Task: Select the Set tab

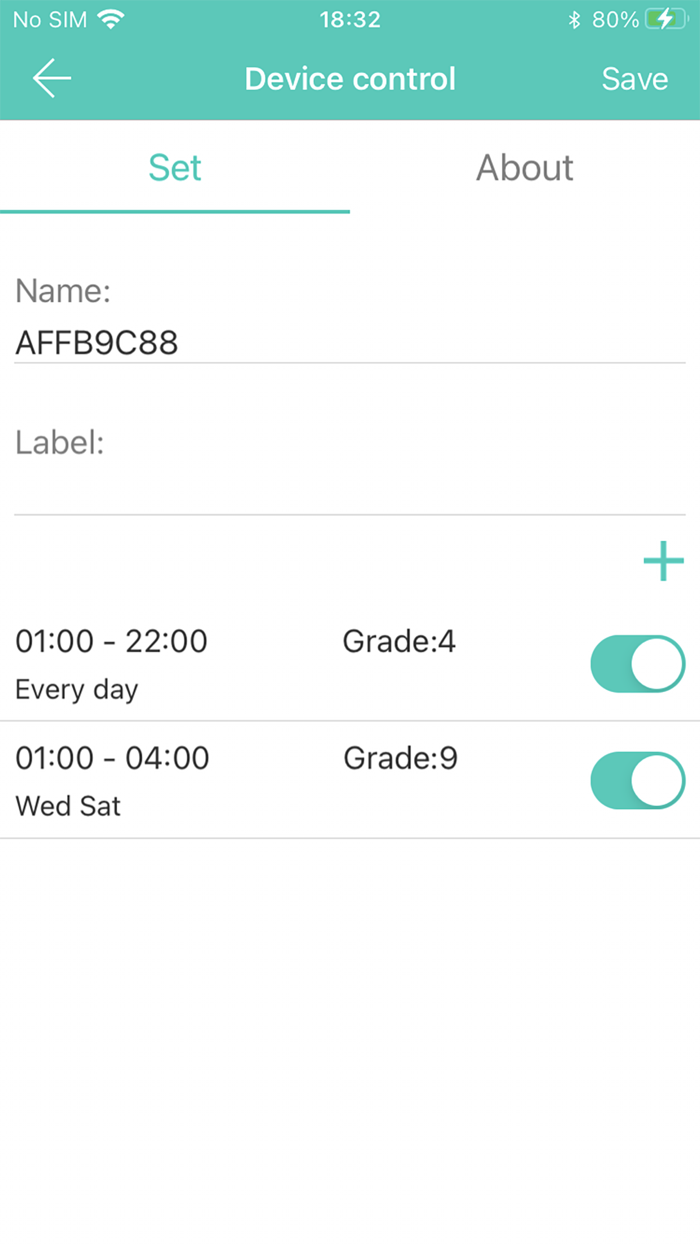Action: click(175, 167)
